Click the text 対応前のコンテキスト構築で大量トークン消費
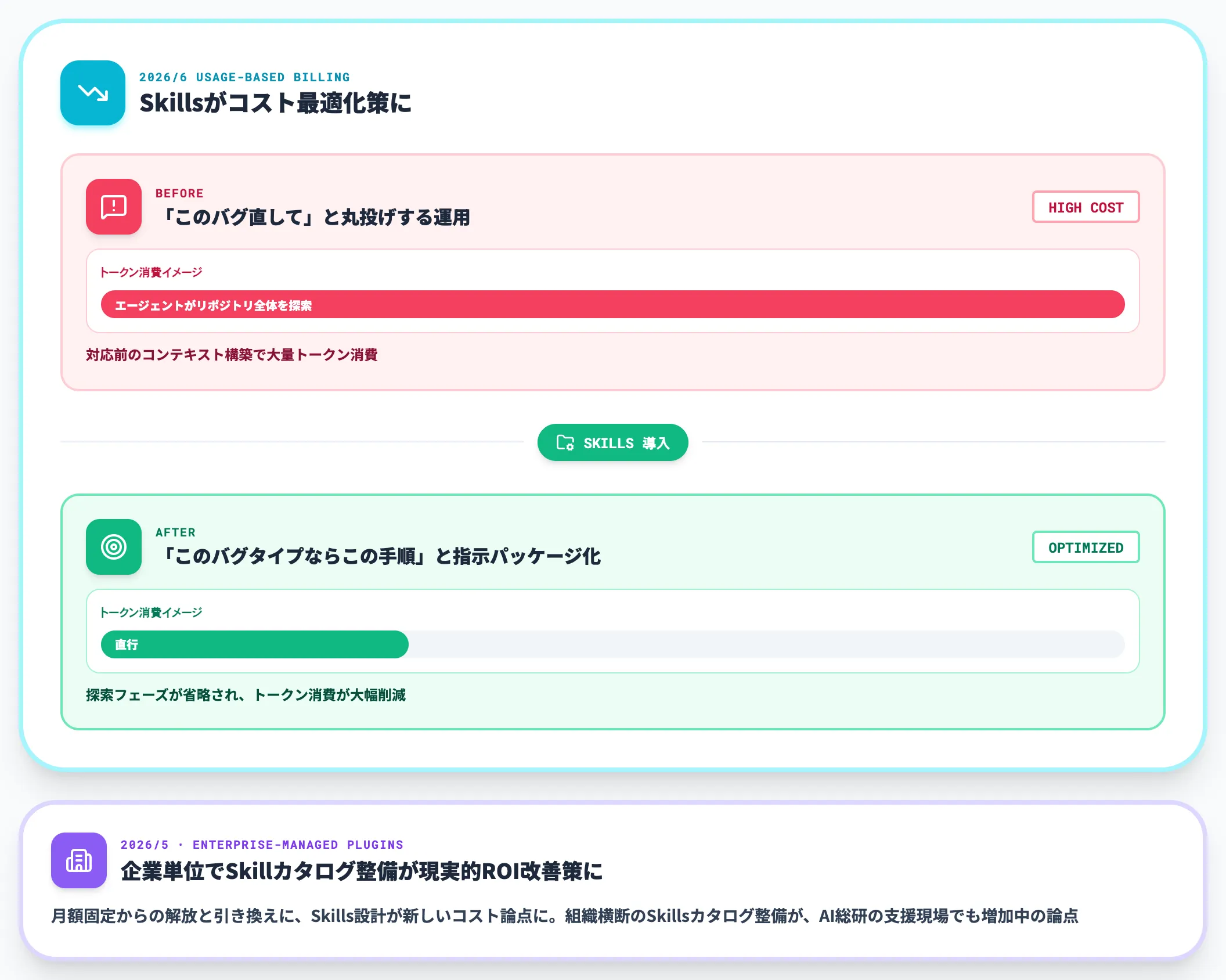Viewport: 1226px width, 980px height. [232, 355]
